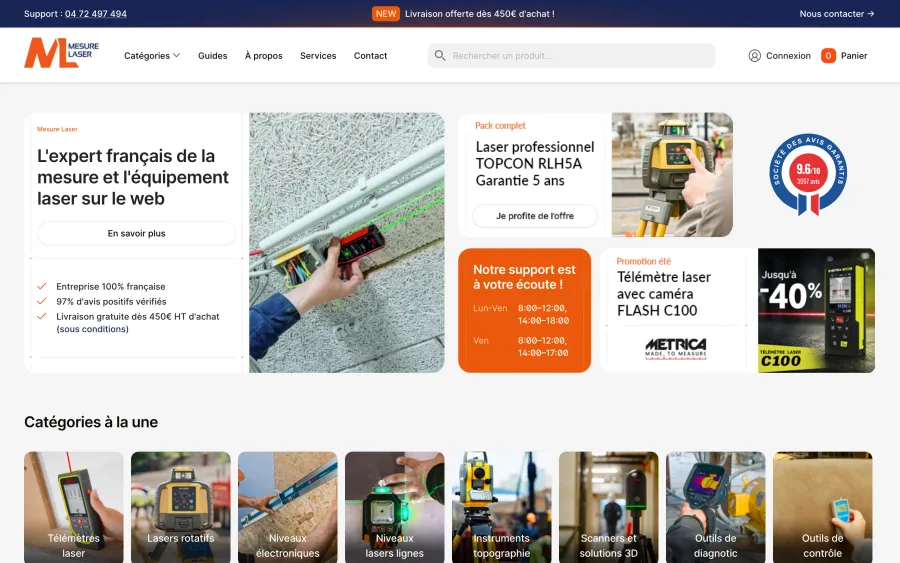
Task: Click the Société des Avis Garantis badge
Action: pyautogui.click(x=808, y=174)
